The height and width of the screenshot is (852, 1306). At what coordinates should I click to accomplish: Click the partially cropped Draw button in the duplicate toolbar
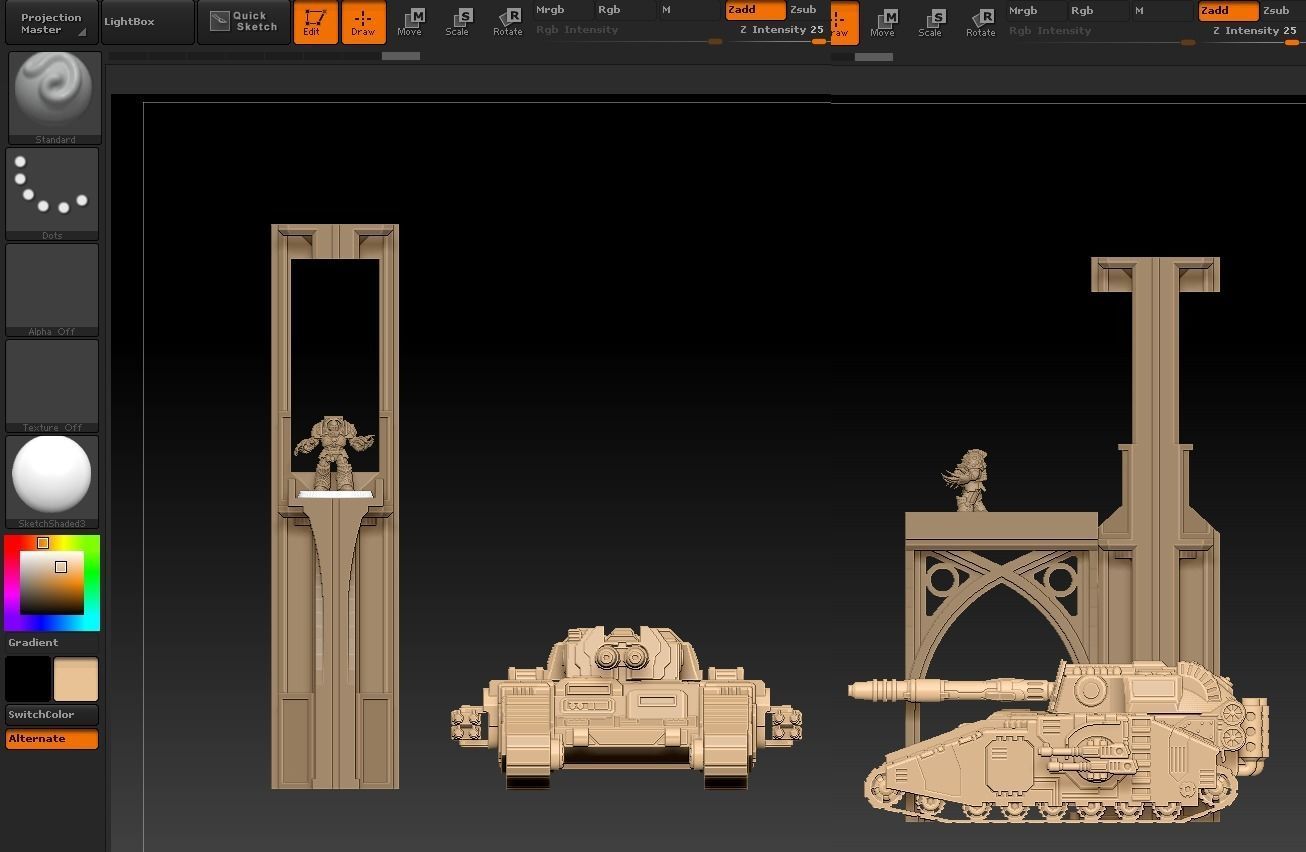point(843,23)
